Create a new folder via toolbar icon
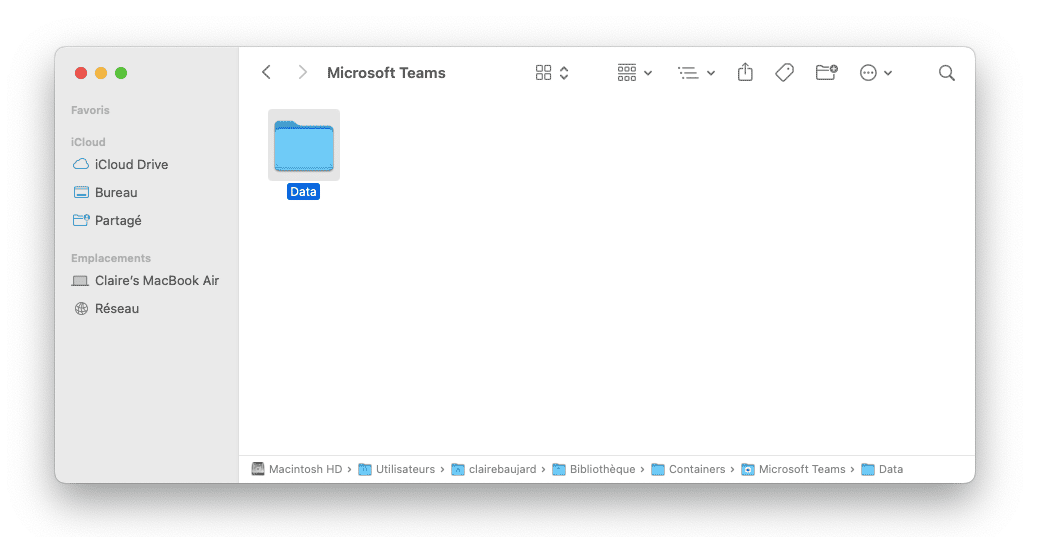 click(827, 72)
